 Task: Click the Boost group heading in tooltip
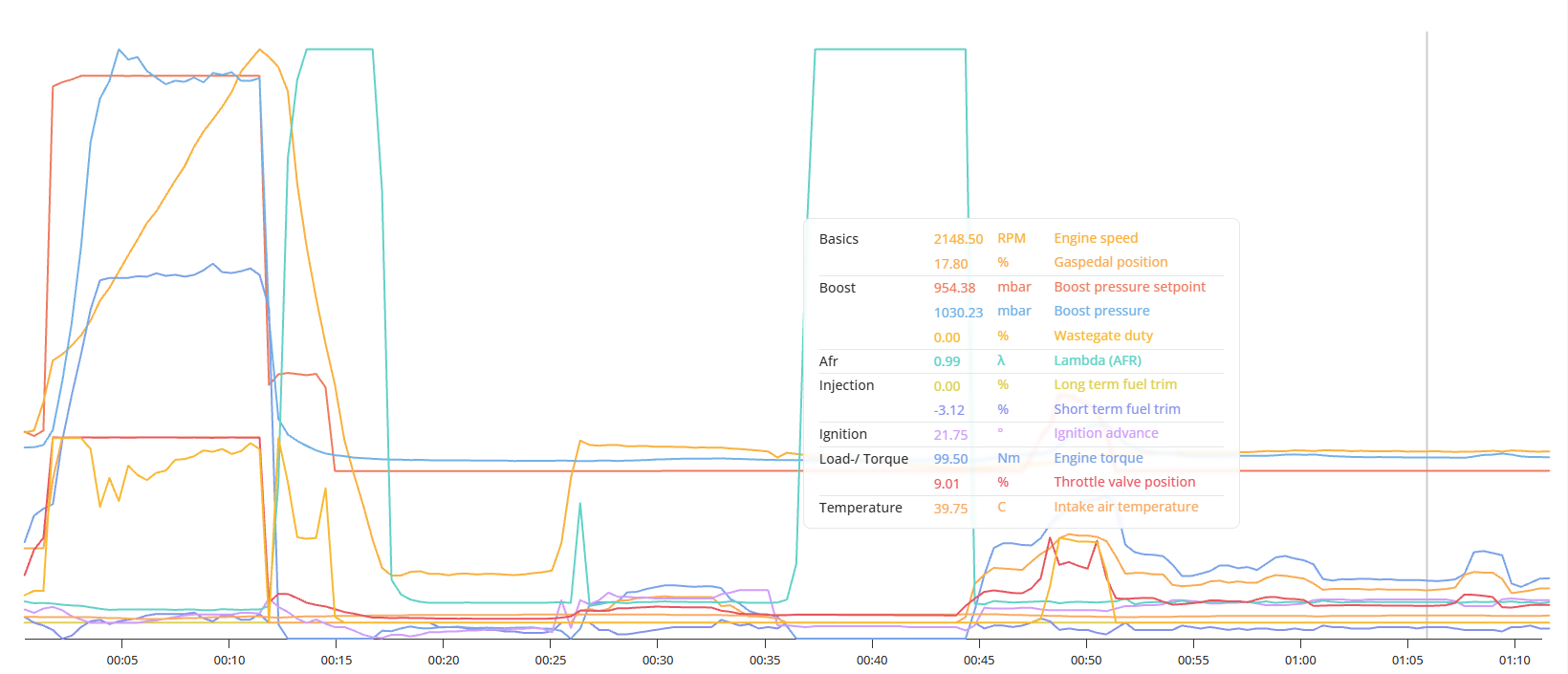pos(838,288)
